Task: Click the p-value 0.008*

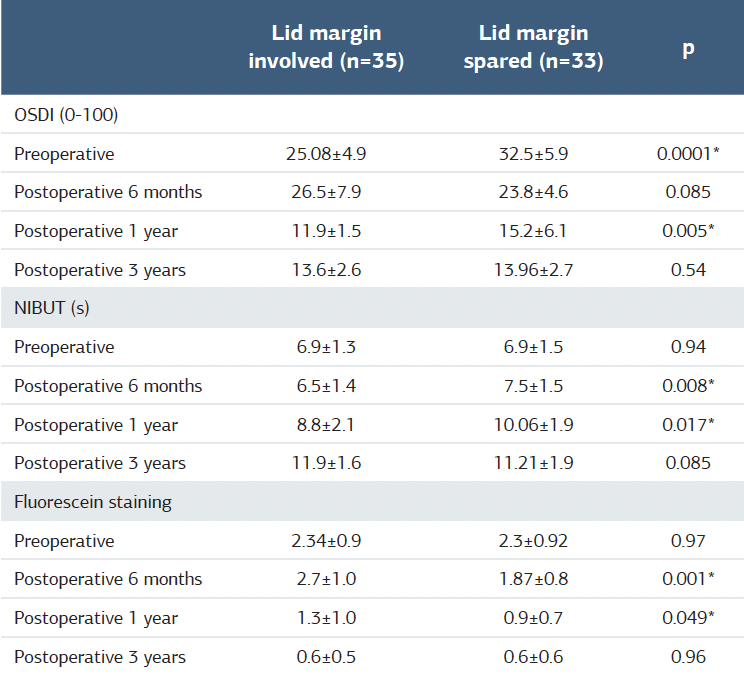Action: click(x=688, y=386)
